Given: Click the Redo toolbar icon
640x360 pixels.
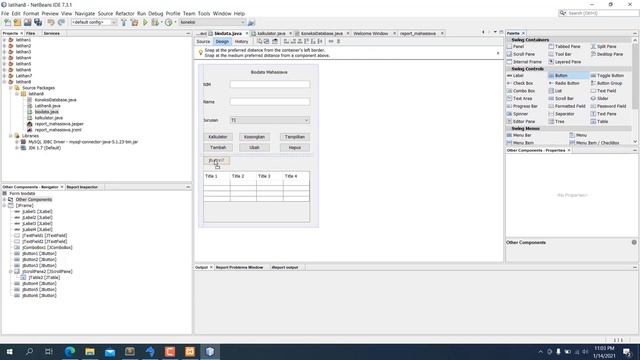Looking at the screenshot, I should tap(61, 22).
